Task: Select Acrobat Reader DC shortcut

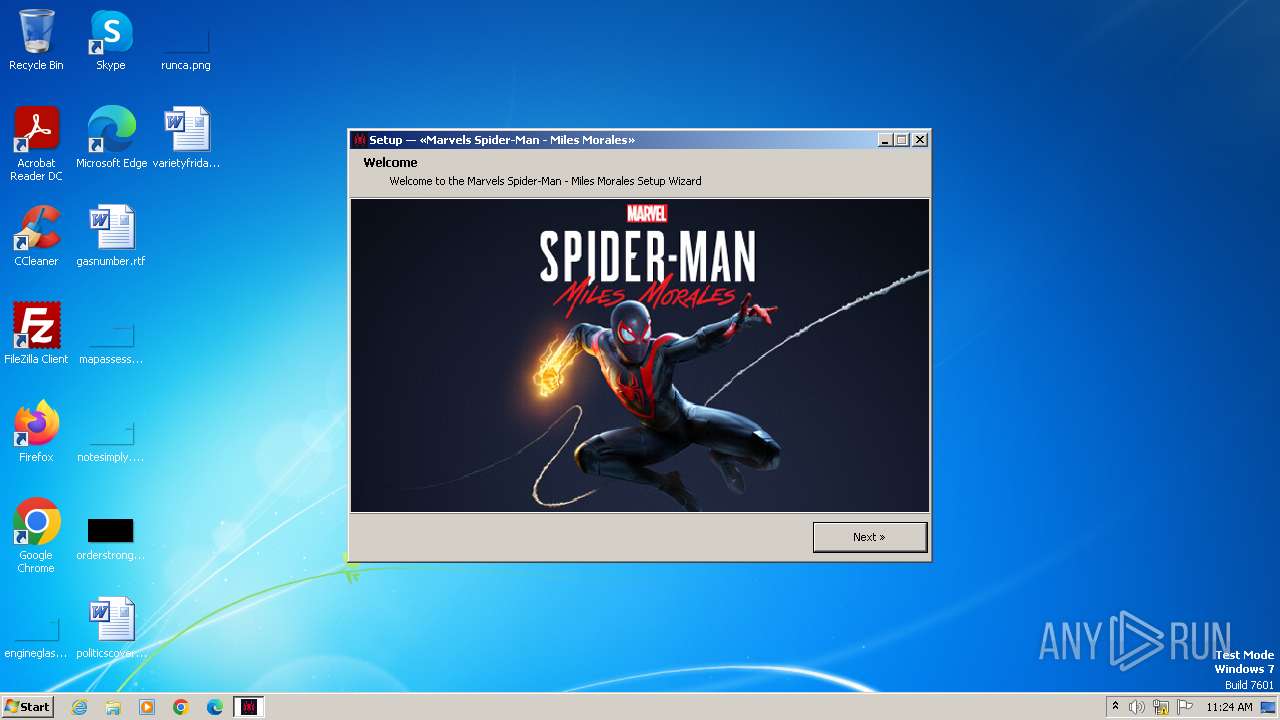Action: (36, 144)
